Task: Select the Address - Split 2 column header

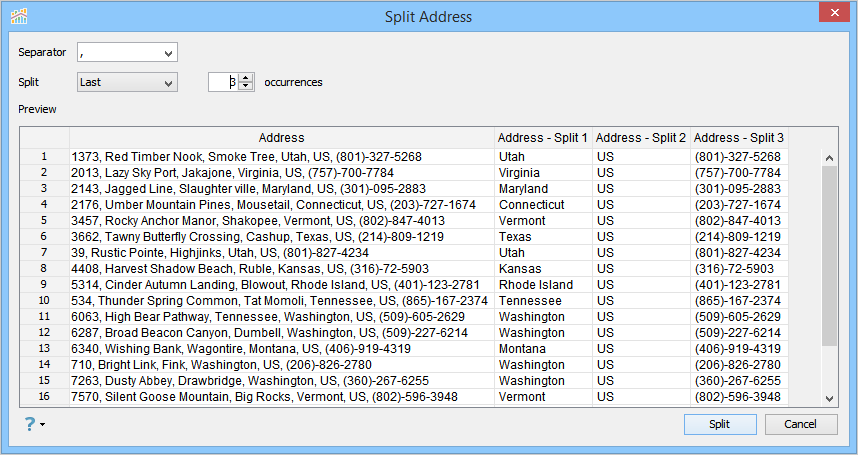Action: (641, 138)
